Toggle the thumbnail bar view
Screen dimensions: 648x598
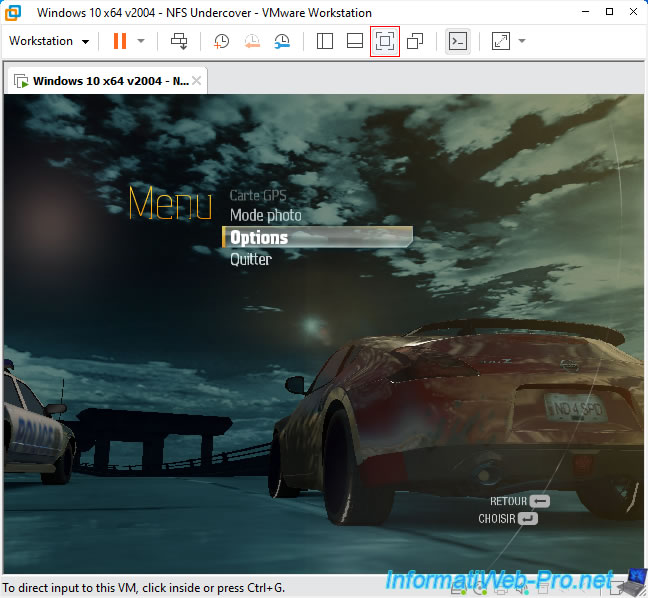355,41
